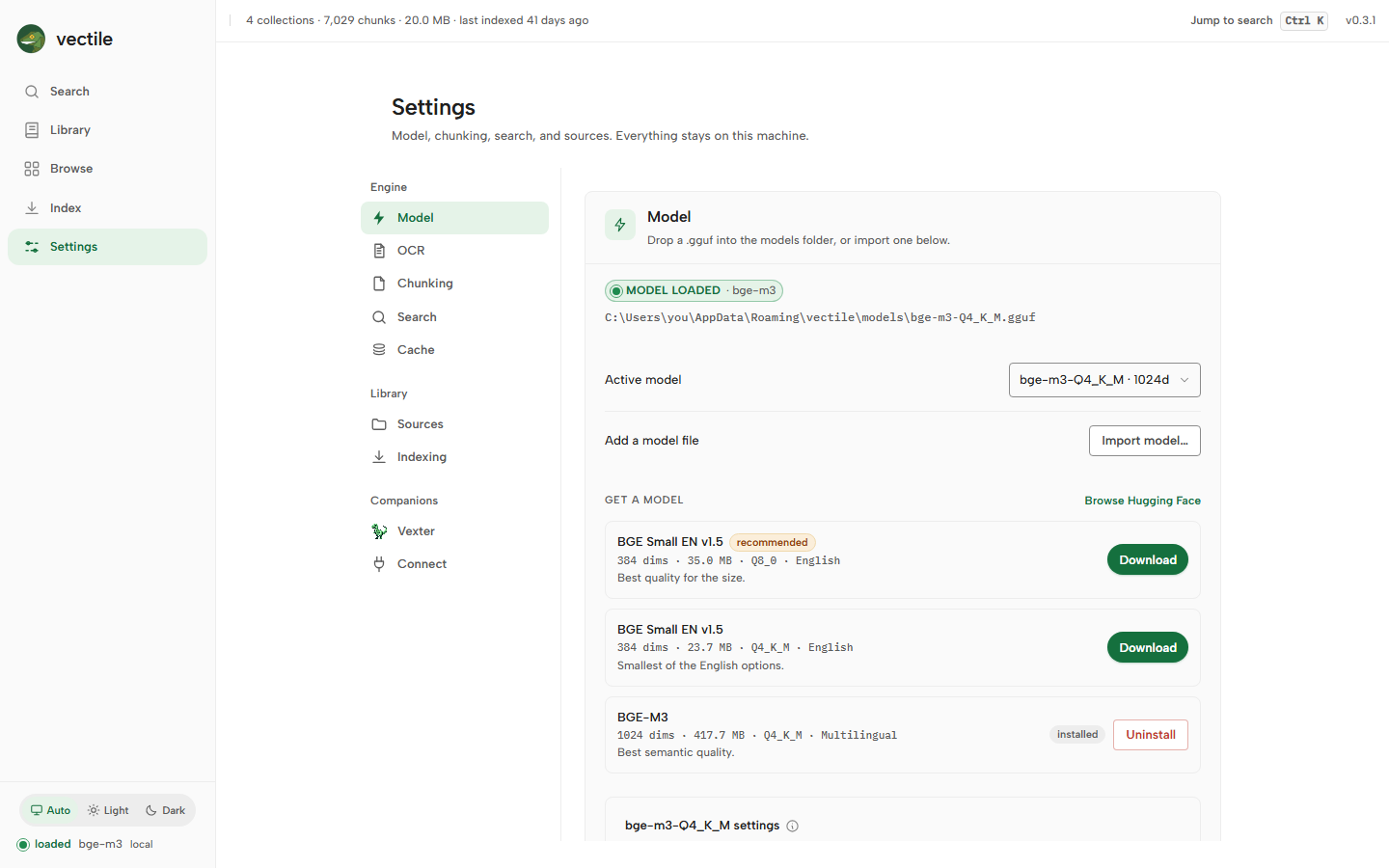This screenshot has width=1389, height=868.
Task: Open Search via its magnifier icon in sidebar
Action: [x=32, y=92]
